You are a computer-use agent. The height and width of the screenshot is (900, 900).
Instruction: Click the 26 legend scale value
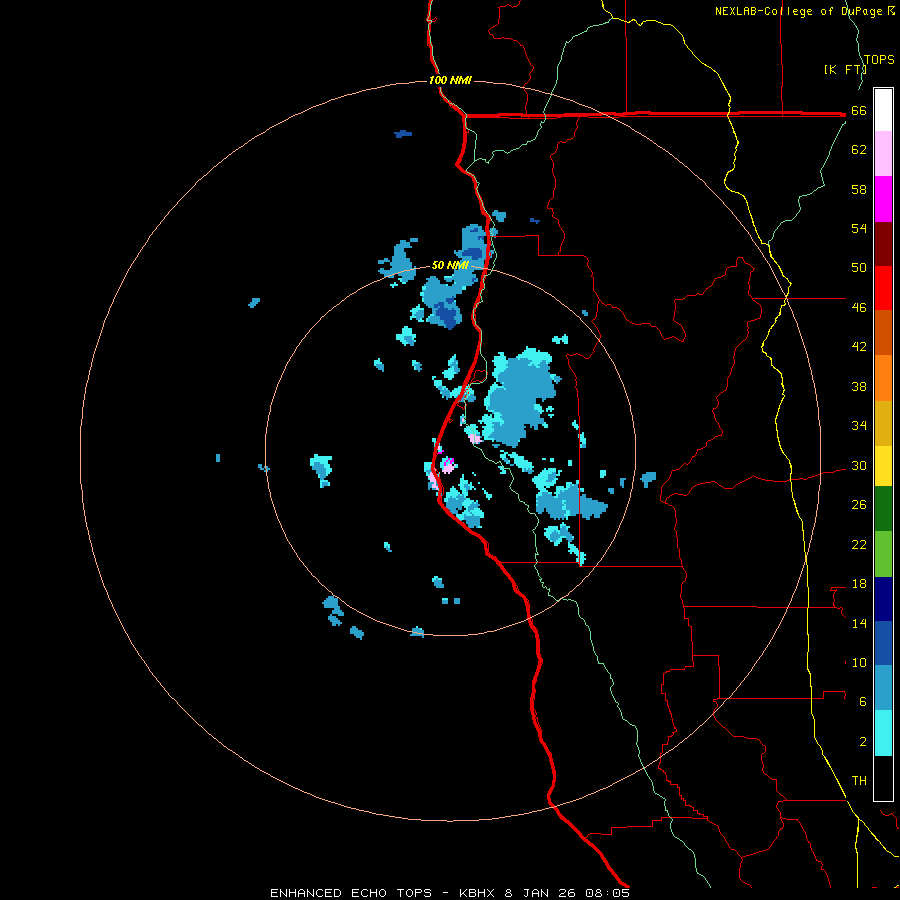pyautogui.click(x=859, y=505)
